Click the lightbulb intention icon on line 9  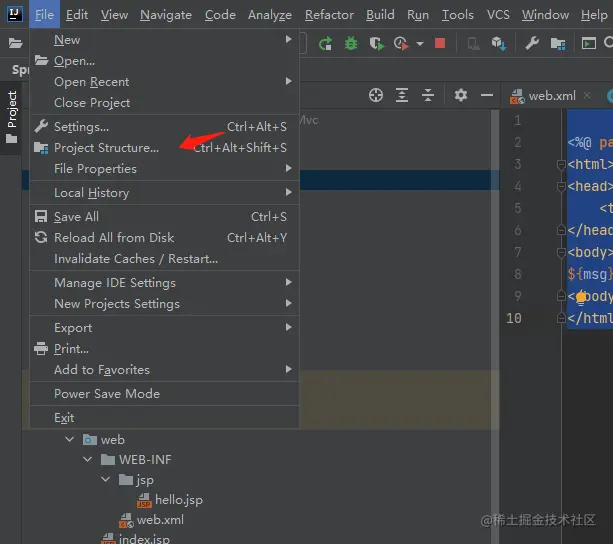coord(581,297)
